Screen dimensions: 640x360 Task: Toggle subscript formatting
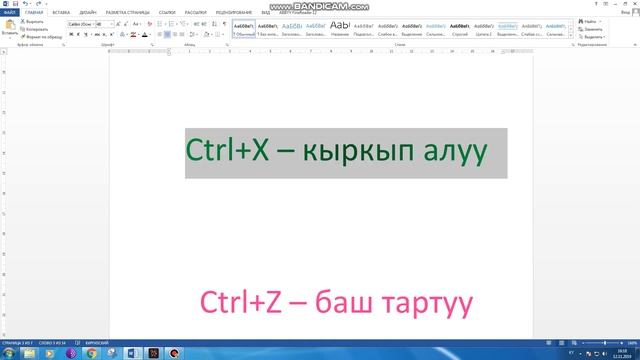coord(104,35)
